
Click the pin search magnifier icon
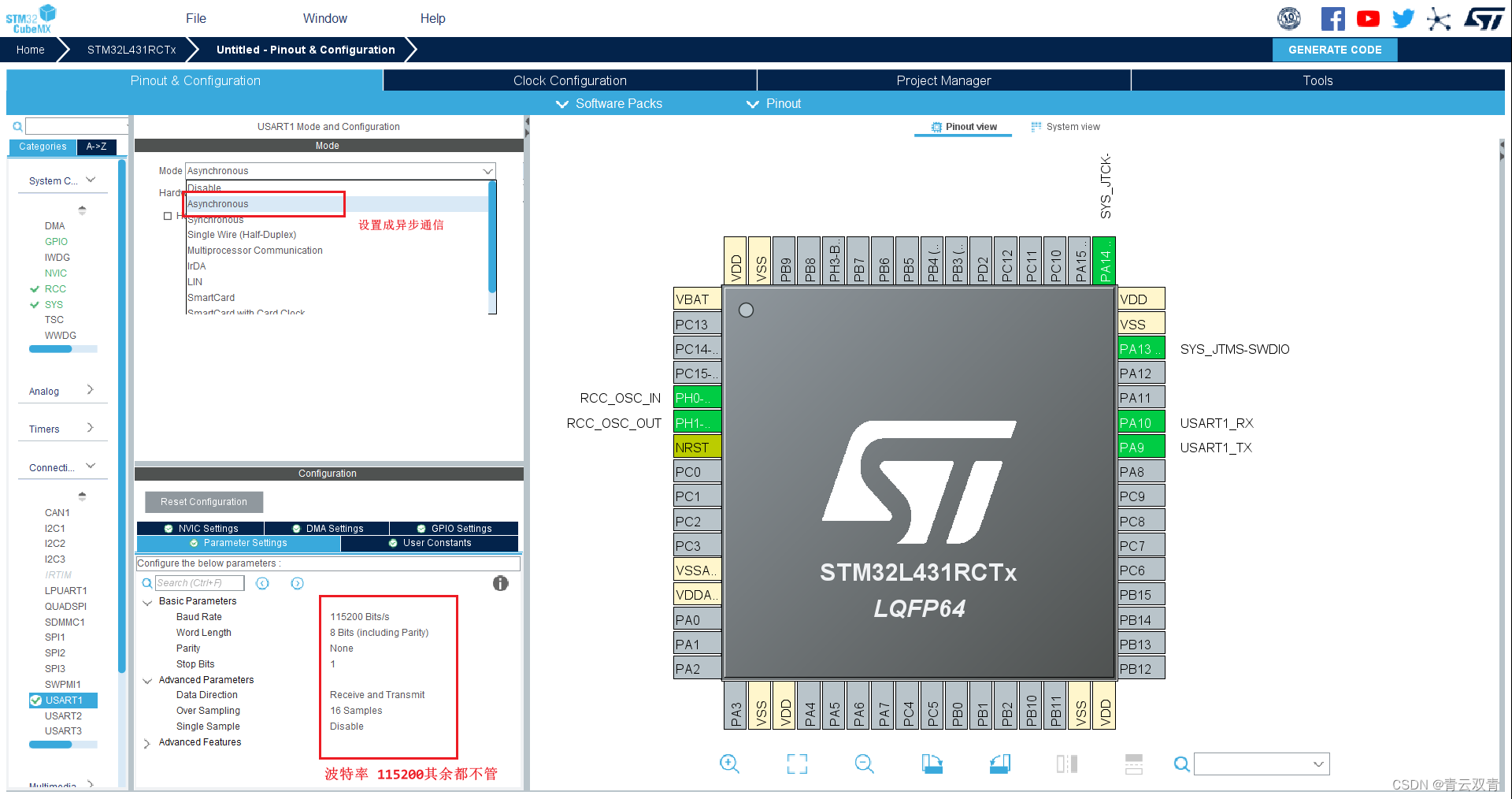1181,764
